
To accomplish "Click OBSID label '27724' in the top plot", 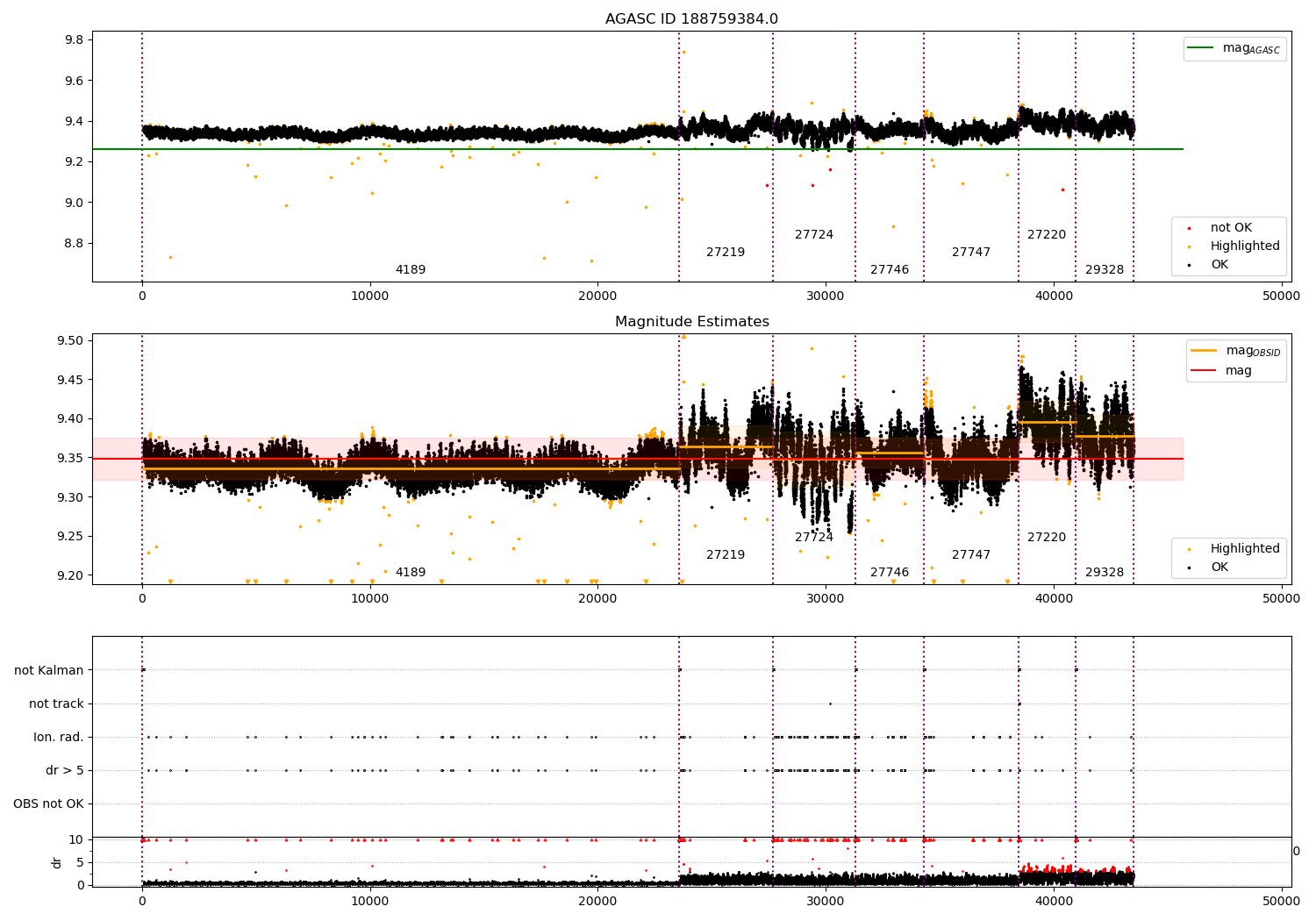I will 814,234.
